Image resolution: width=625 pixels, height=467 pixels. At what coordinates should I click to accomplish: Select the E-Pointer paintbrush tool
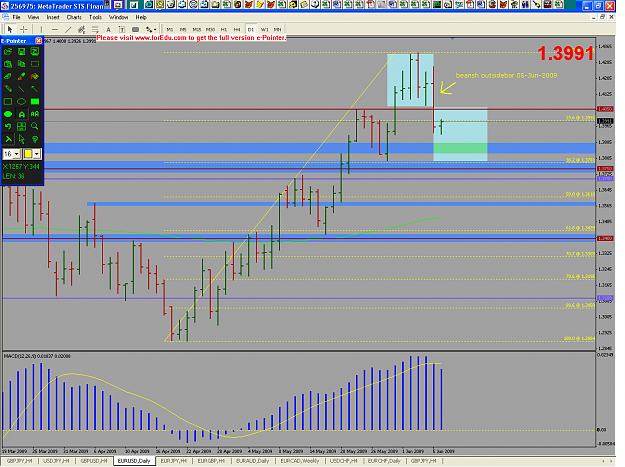pyautogui.click(x=22, y=76)
